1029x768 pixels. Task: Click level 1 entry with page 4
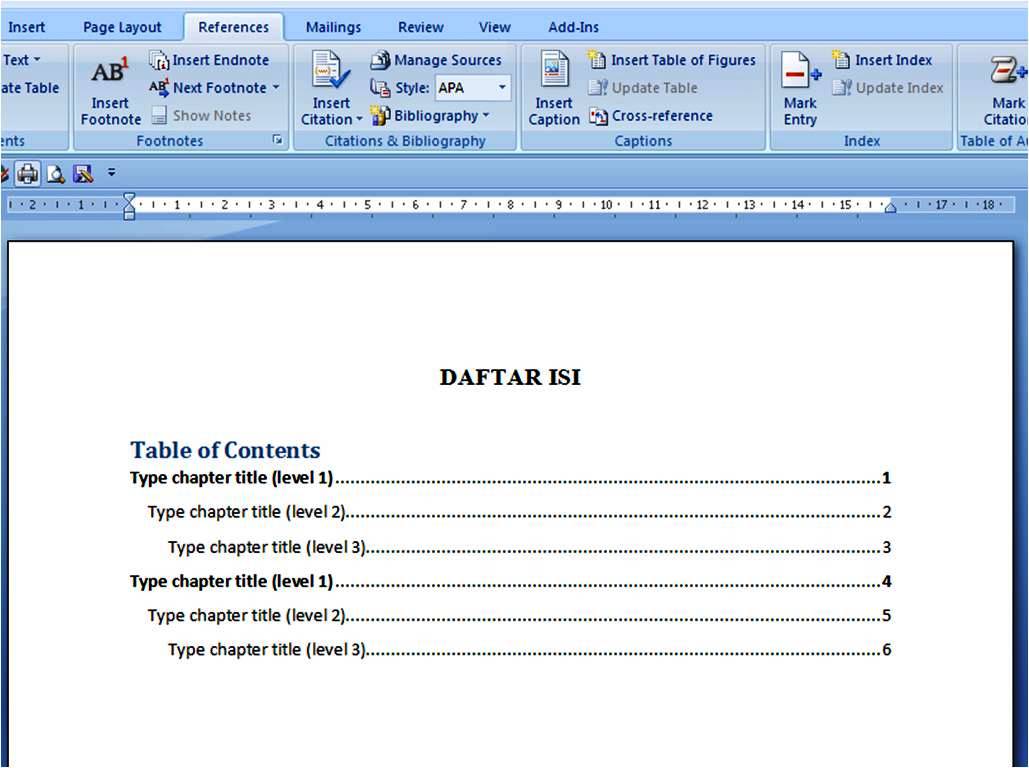coord(511,582)
